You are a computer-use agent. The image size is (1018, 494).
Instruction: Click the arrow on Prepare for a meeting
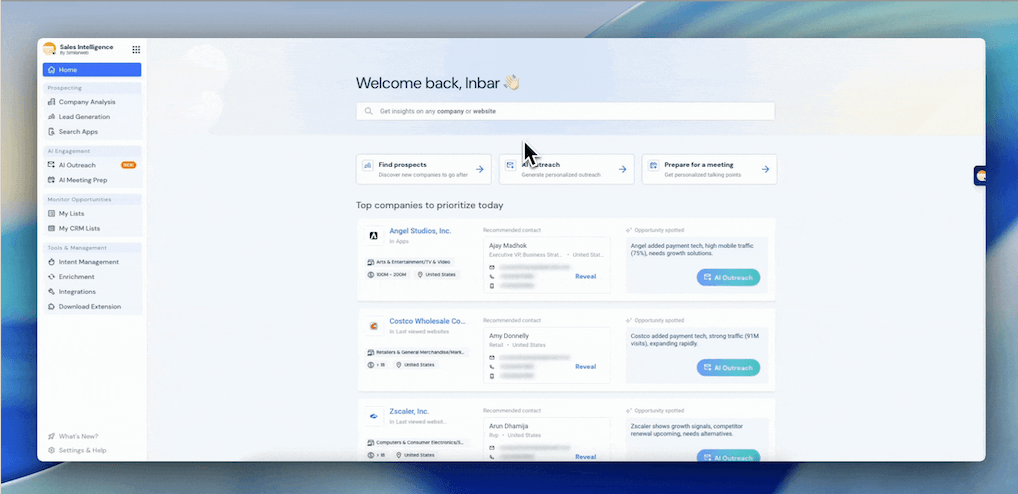tap(765, 169)
